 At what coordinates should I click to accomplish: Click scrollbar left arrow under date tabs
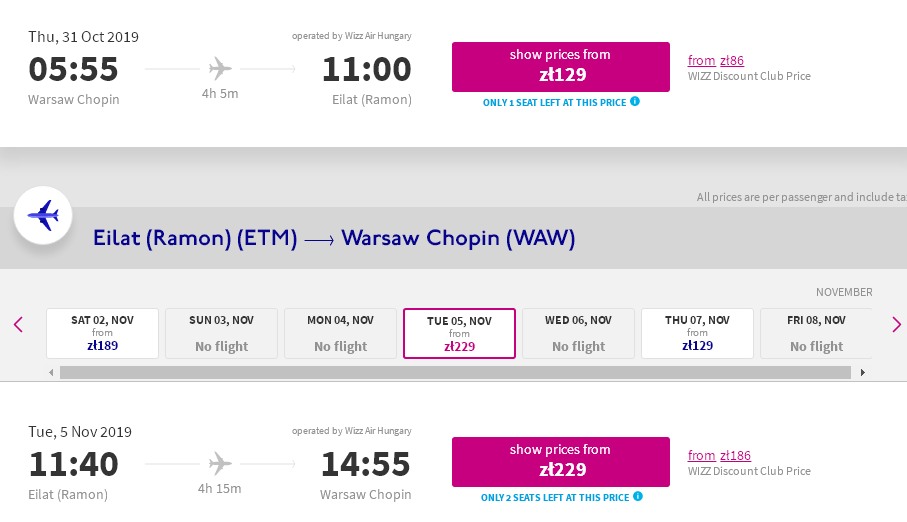[x=51, y=373]
